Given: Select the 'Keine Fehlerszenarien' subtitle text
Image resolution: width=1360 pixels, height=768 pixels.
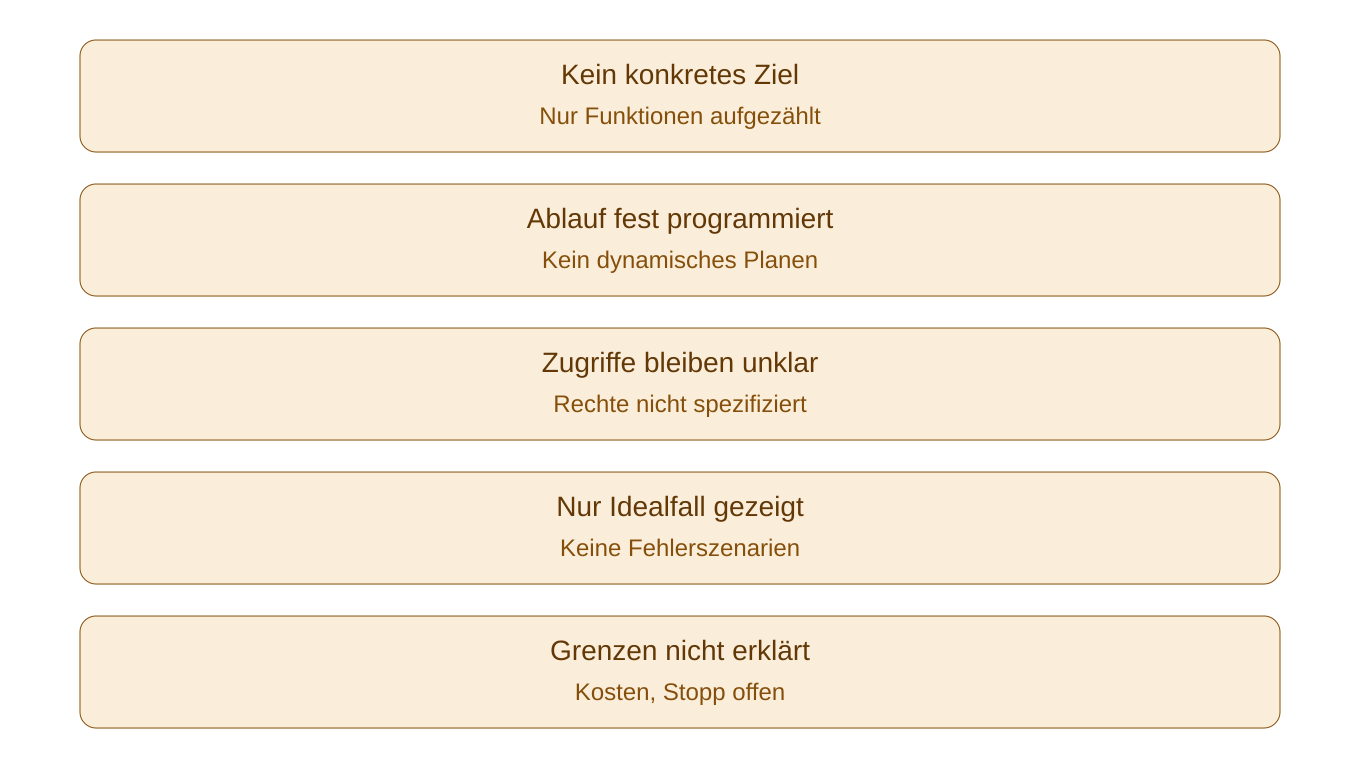Looking at the screenshot, I should (x=680, y=548).
